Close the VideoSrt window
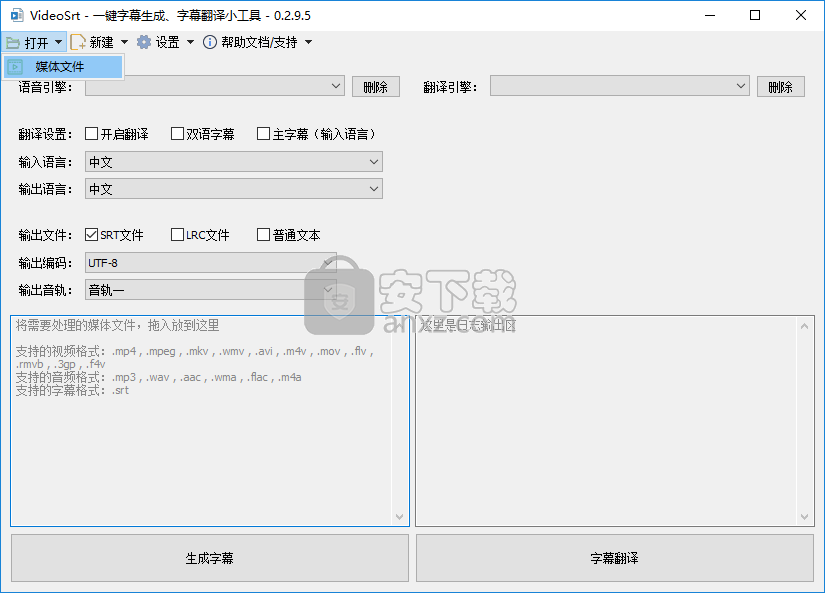825x593 pixels. (801, 15)
